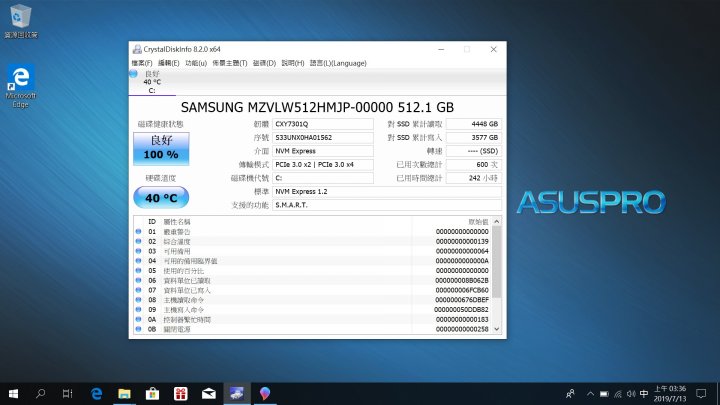Open the taskbar clock showing 03:36
This screenshot has width=720, height=405.
point(669,394)
